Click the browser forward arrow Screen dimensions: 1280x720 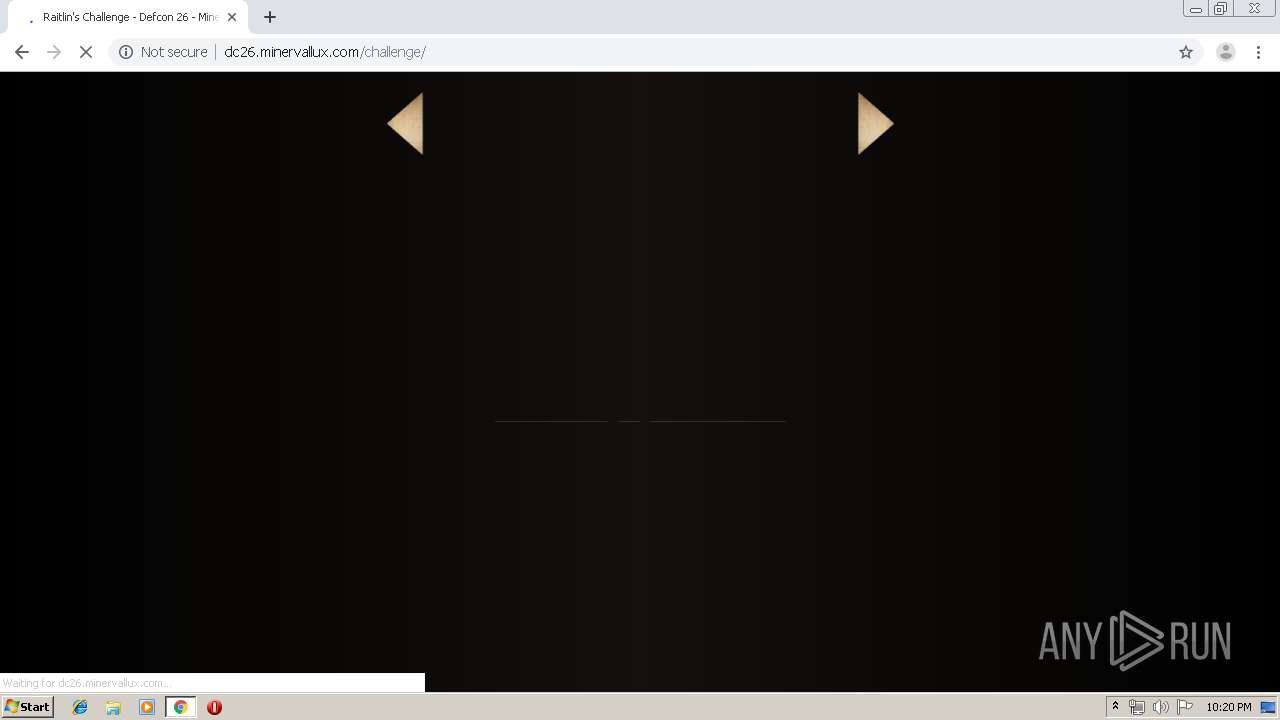click(54, 52)
